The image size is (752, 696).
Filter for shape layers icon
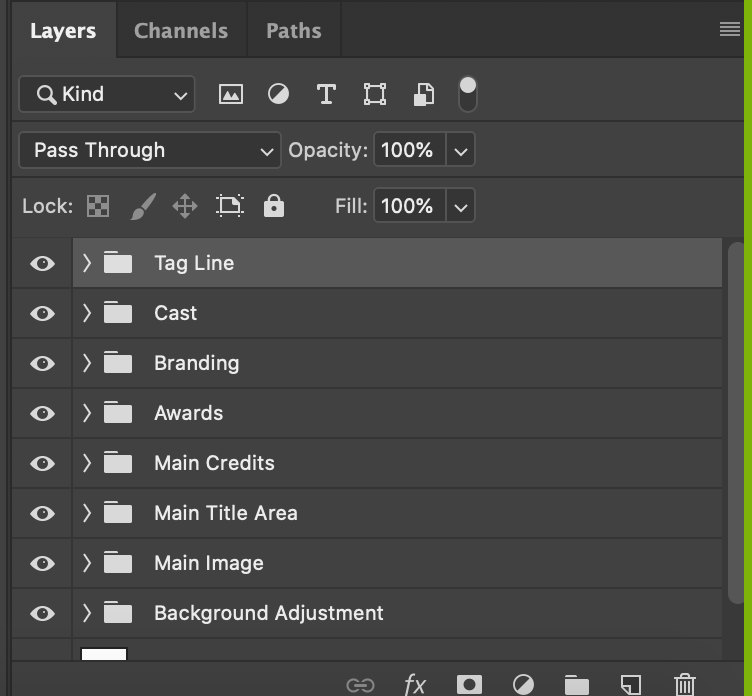375,94
